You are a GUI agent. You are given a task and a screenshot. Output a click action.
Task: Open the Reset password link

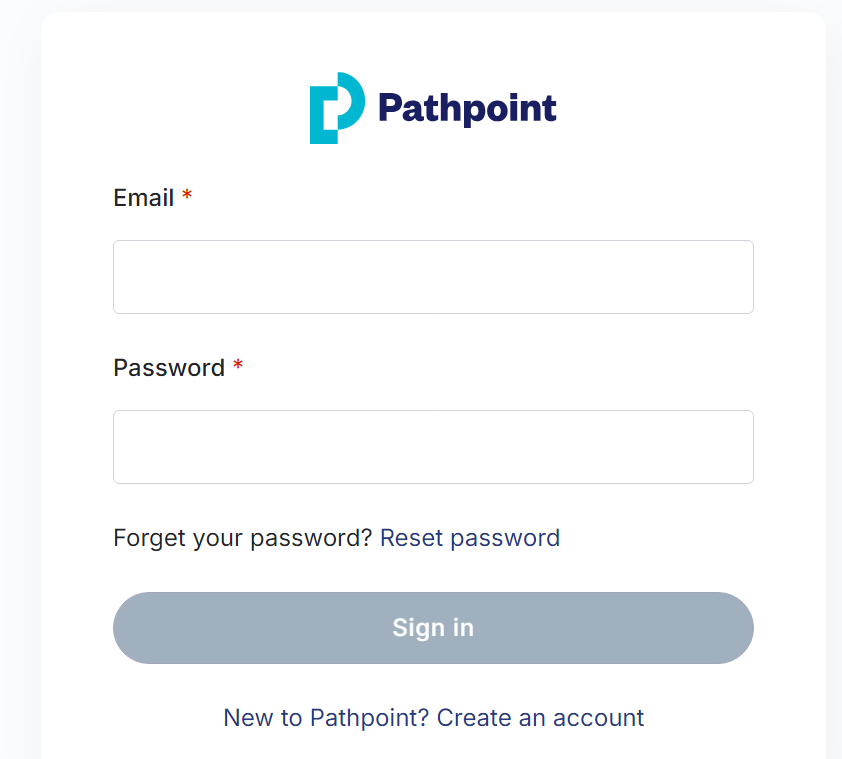(470, 538)
